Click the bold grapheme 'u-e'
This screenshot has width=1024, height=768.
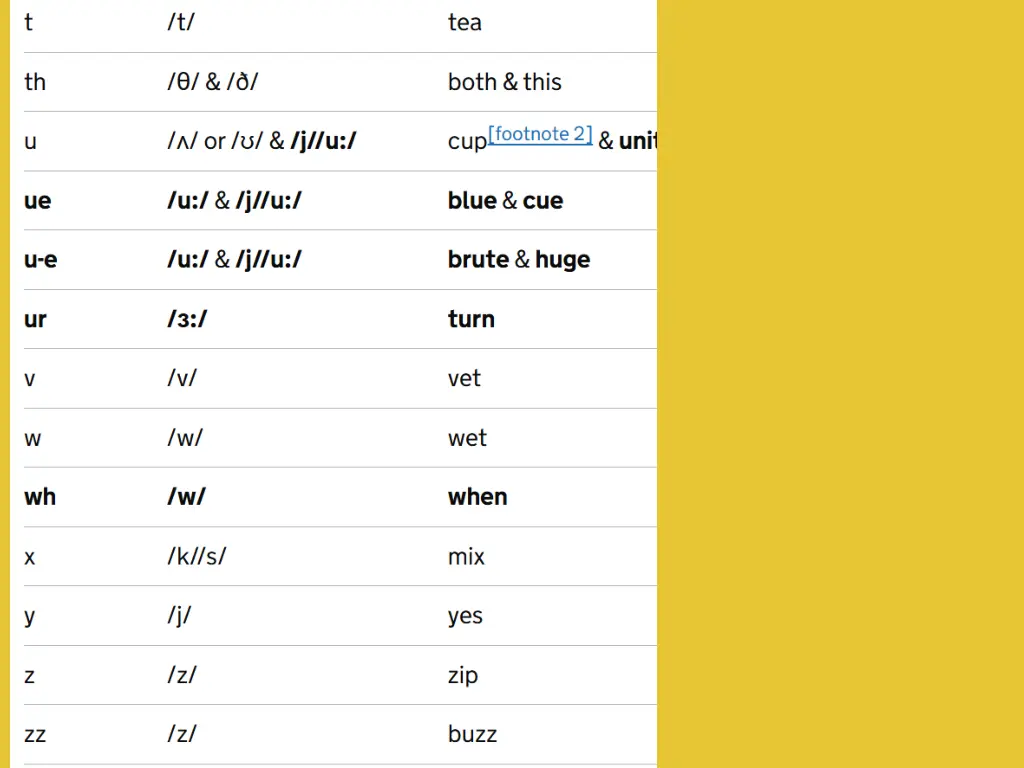click(x=40, y=260)
